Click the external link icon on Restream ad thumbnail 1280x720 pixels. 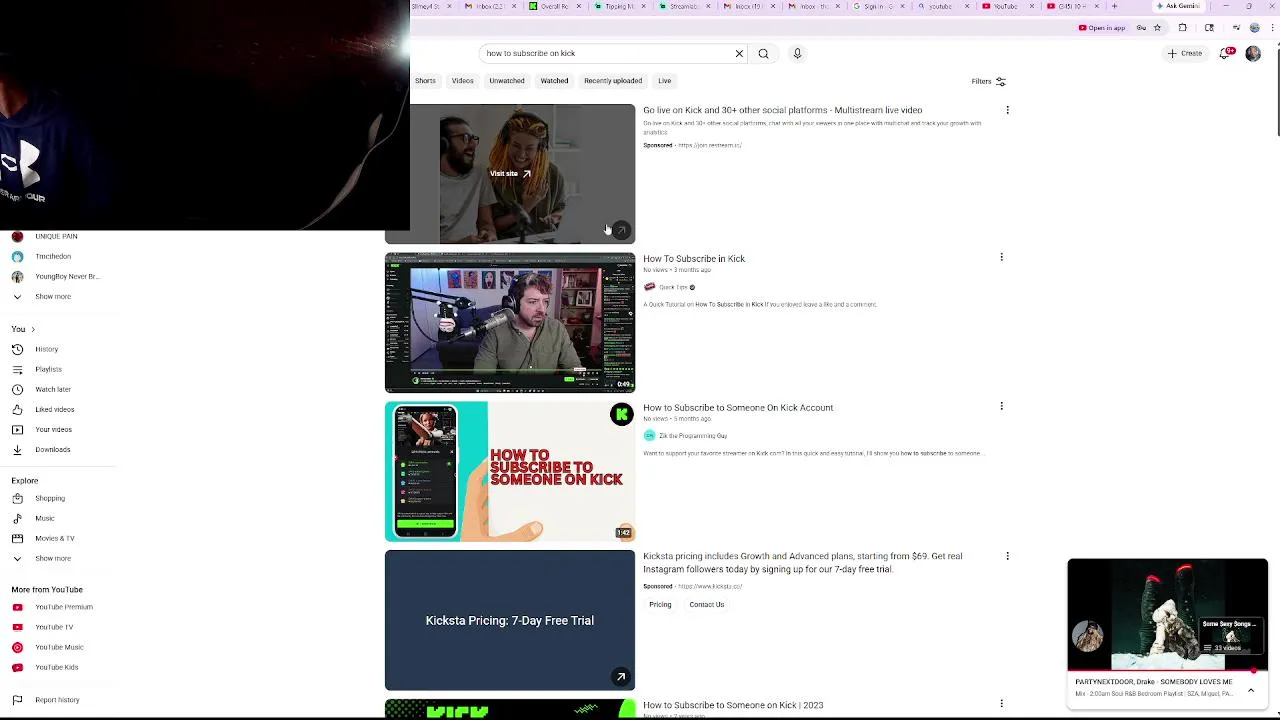pos(621,230)
